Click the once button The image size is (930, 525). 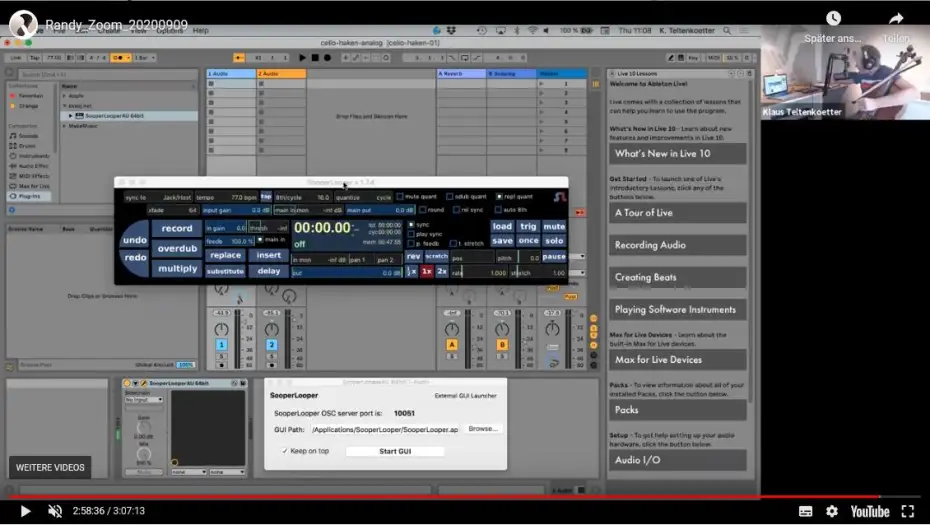pyautogui.click(x=528, y=240)
